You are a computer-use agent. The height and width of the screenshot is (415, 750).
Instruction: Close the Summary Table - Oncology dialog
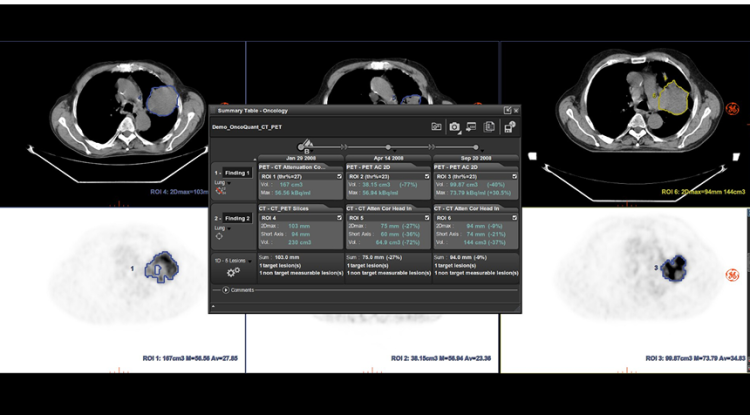click(516, 110)
